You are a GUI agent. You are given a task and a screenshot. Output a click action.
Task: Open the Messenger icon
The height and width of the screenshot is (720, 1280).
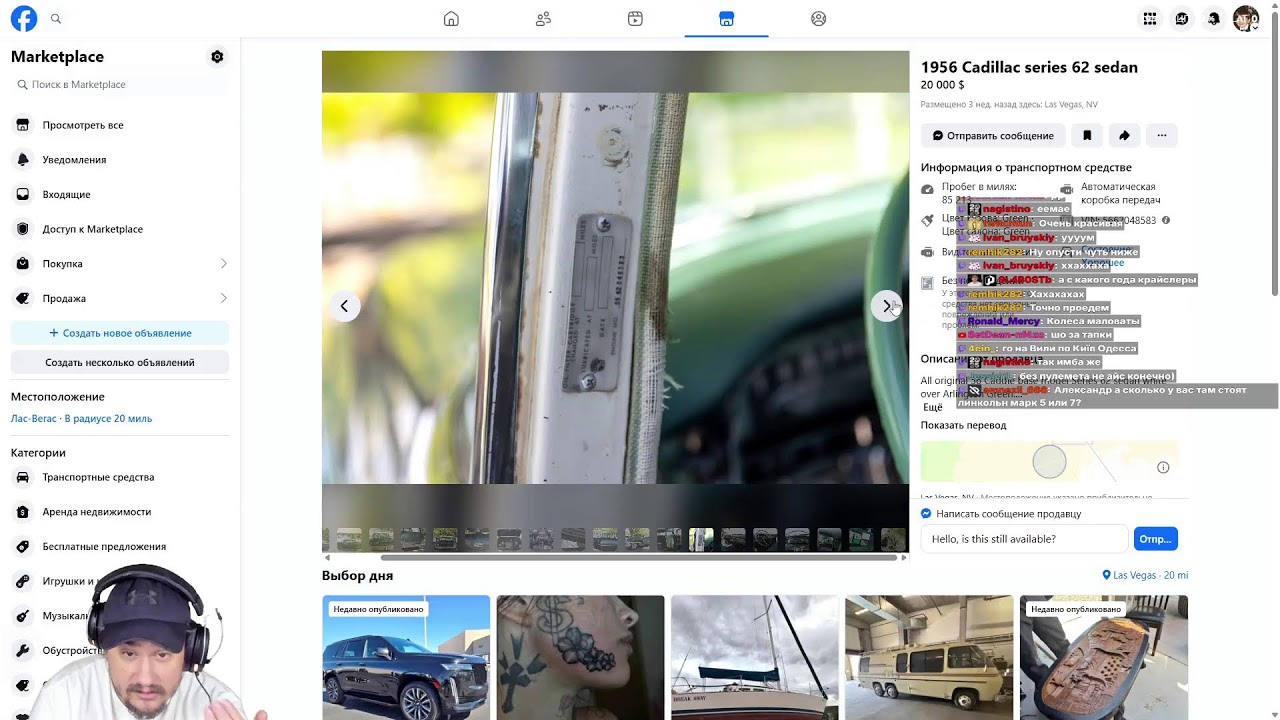[x=1182, y=19]
